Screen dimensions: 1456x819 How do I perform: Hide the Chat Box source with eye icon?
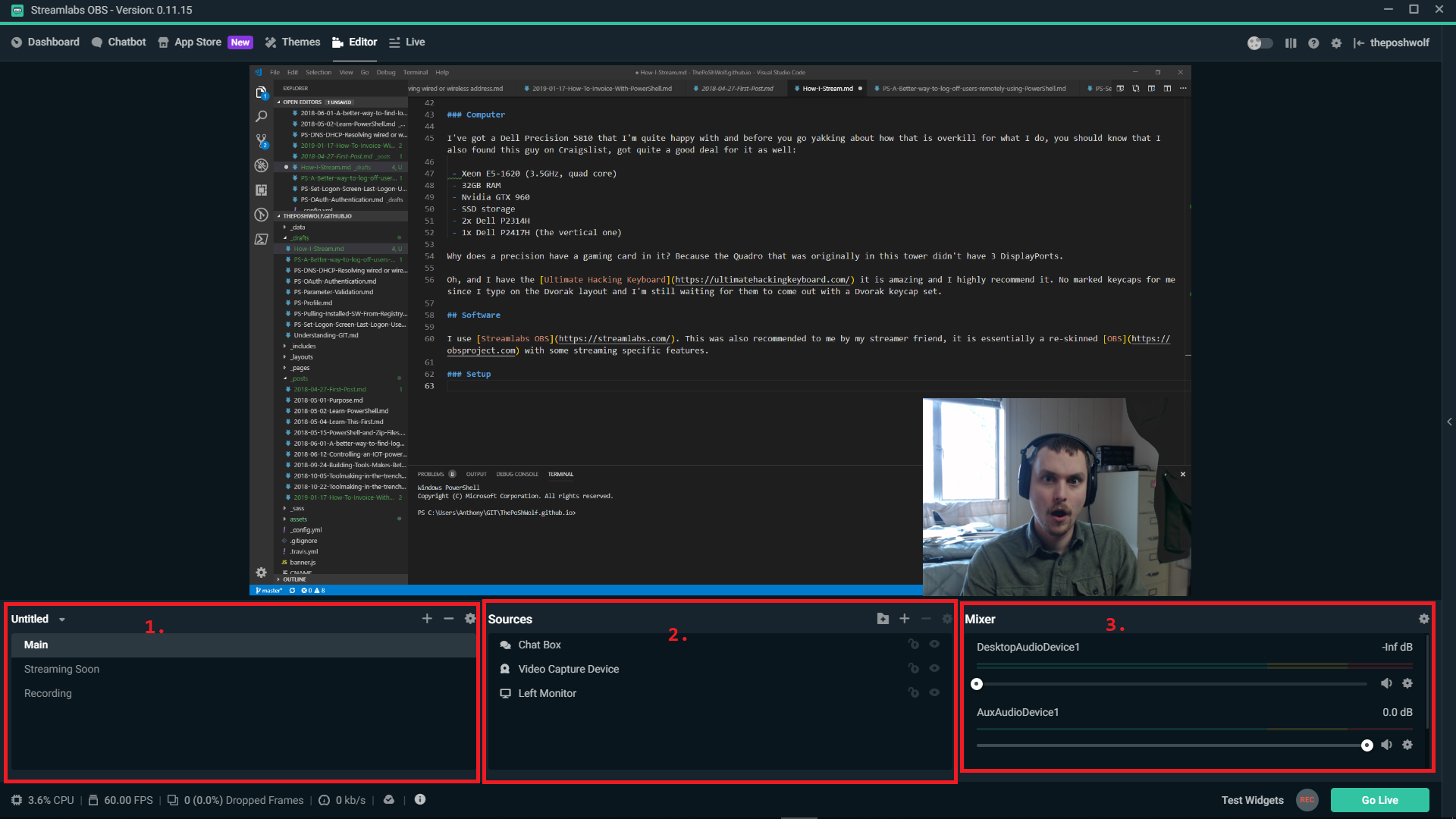coord(935,644)
